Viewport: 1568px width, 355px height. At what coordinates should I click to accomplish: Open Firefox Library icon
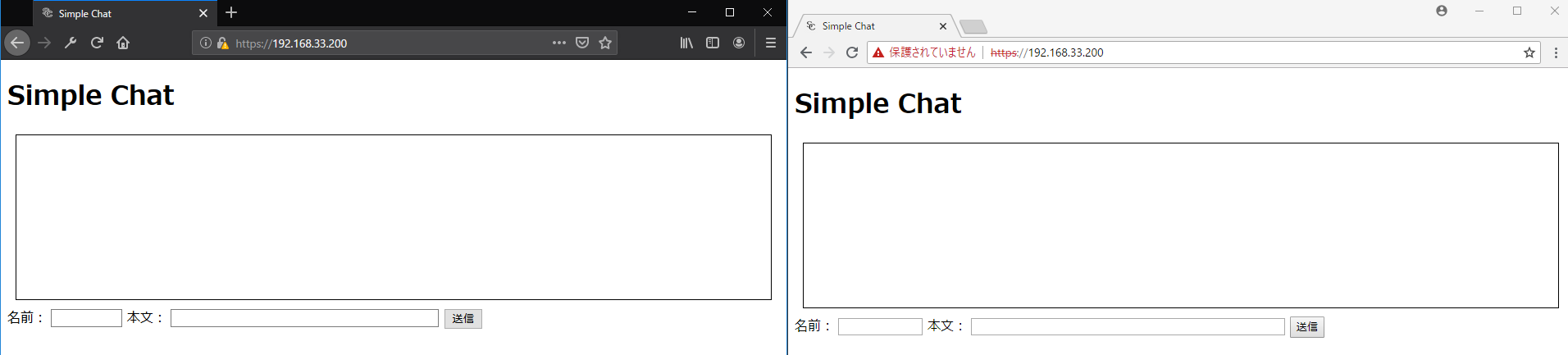tap(686, 43)
